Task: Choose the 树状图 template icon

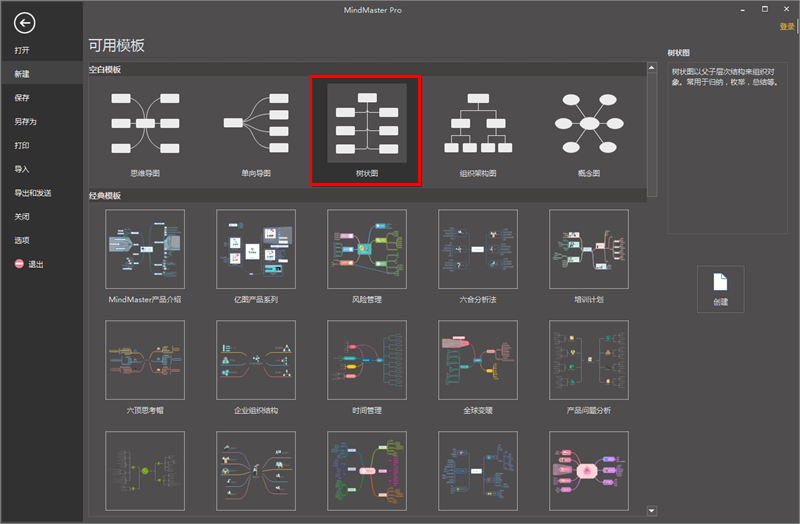Action: tap(367, 123)
